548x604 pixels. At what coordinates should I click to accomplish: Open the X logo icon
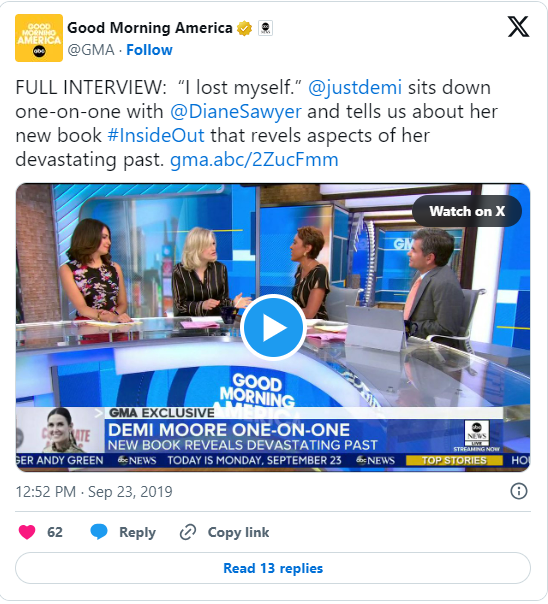click(x=518, y=27)
